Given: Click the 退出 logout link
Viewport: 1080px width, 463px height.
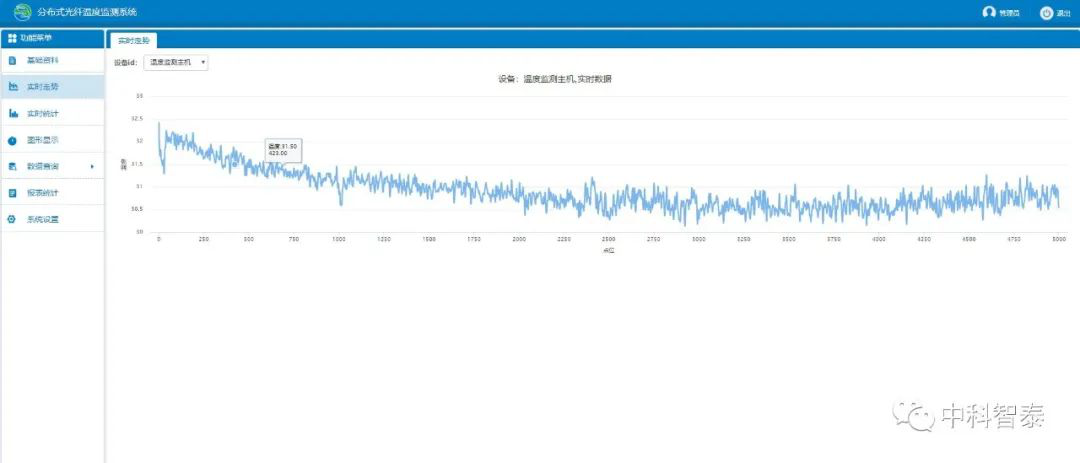Looking at the screenshot, I should tap(1063, 13).
